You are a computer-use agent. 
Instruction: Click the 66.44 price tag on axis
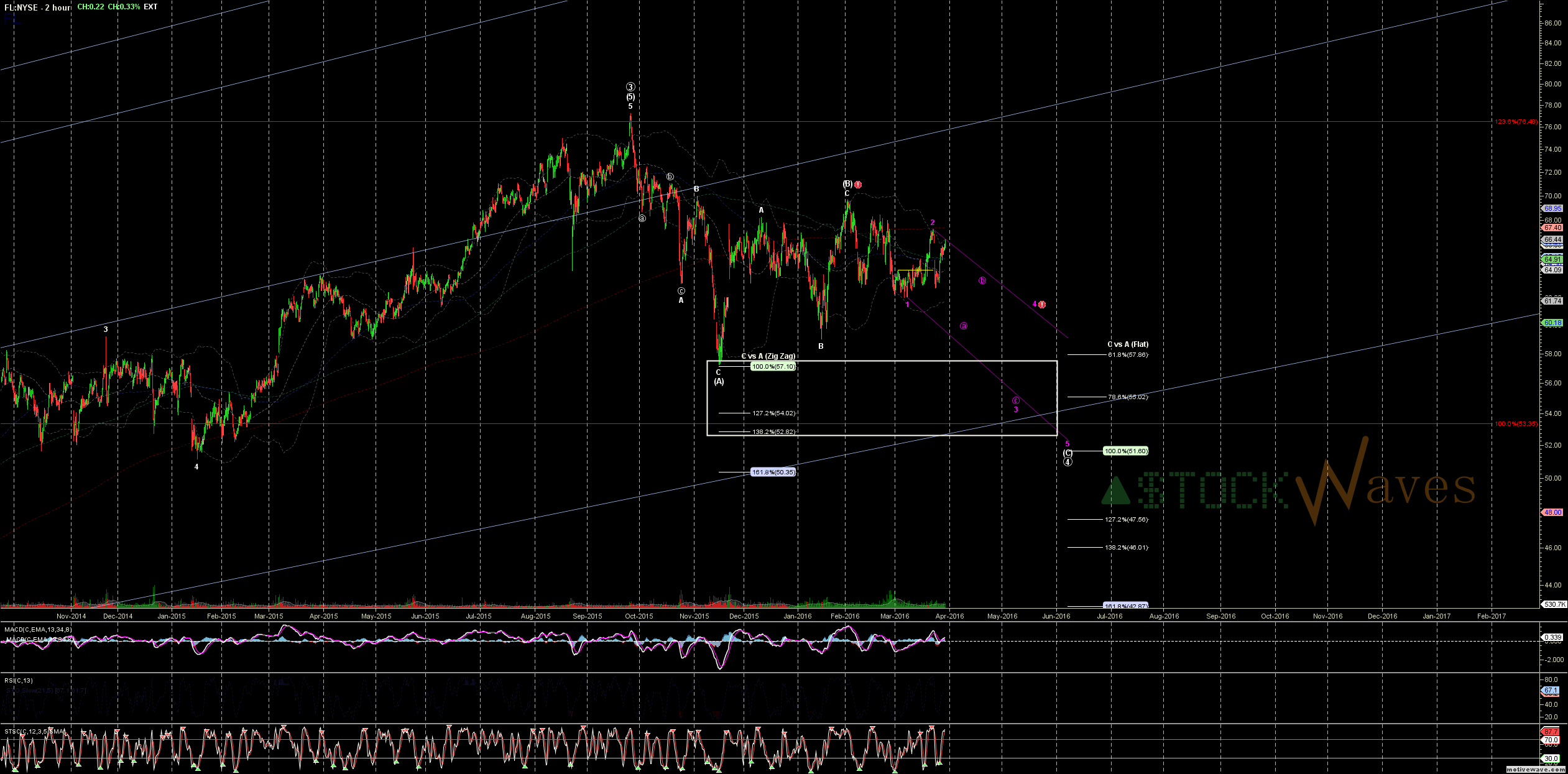[x=1552, y=240]
